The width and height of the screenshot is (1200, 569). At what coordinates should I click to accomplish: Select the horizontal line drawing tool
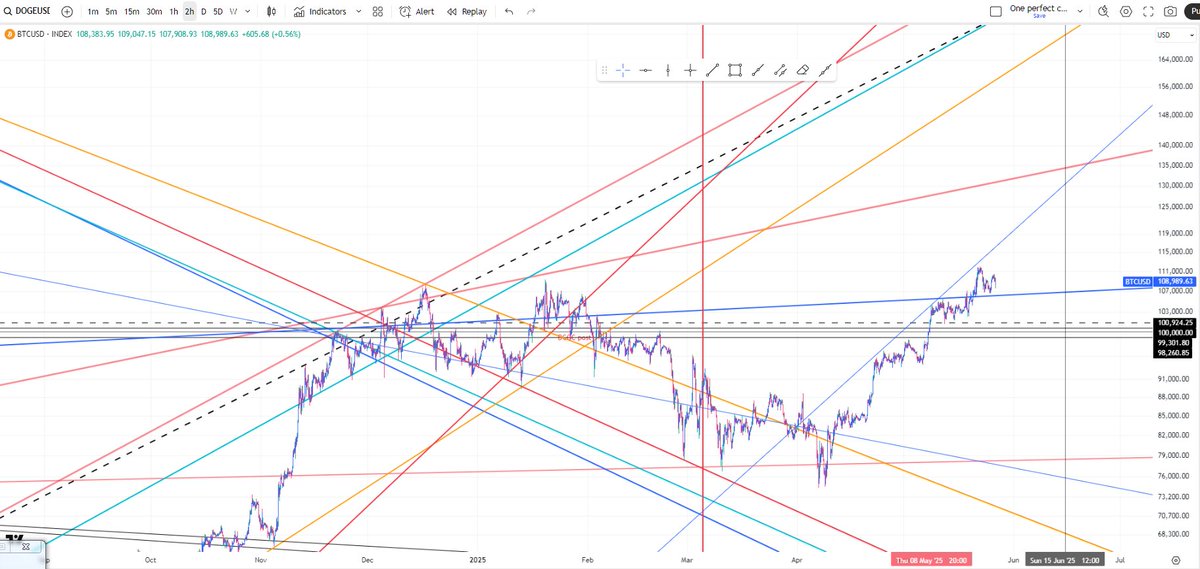coord(646,70)
